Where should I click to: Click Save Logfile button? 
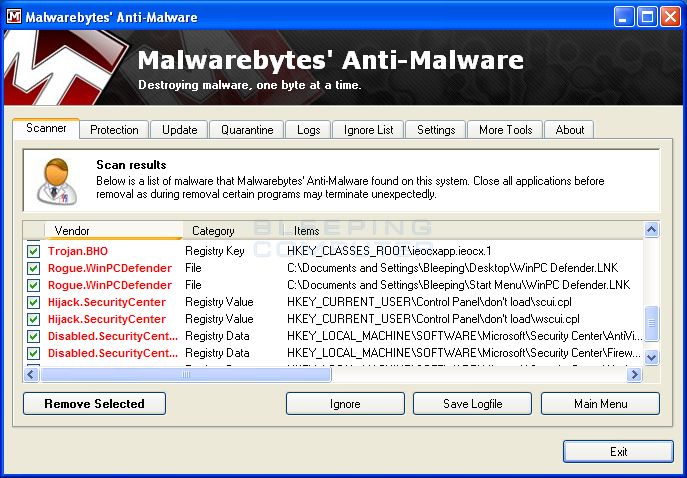pos(472,404)
